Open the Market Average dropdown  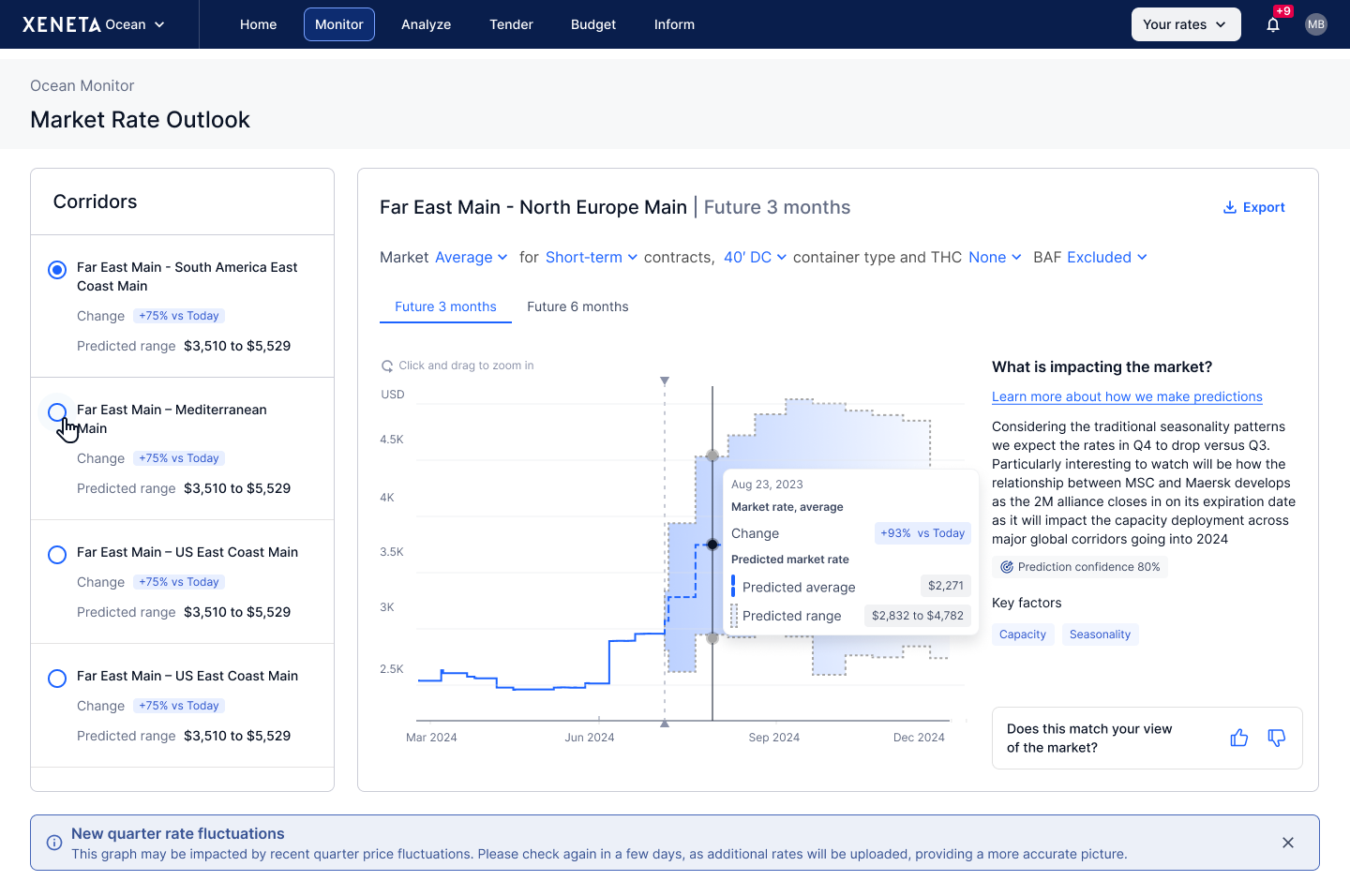tap(471, 258)
